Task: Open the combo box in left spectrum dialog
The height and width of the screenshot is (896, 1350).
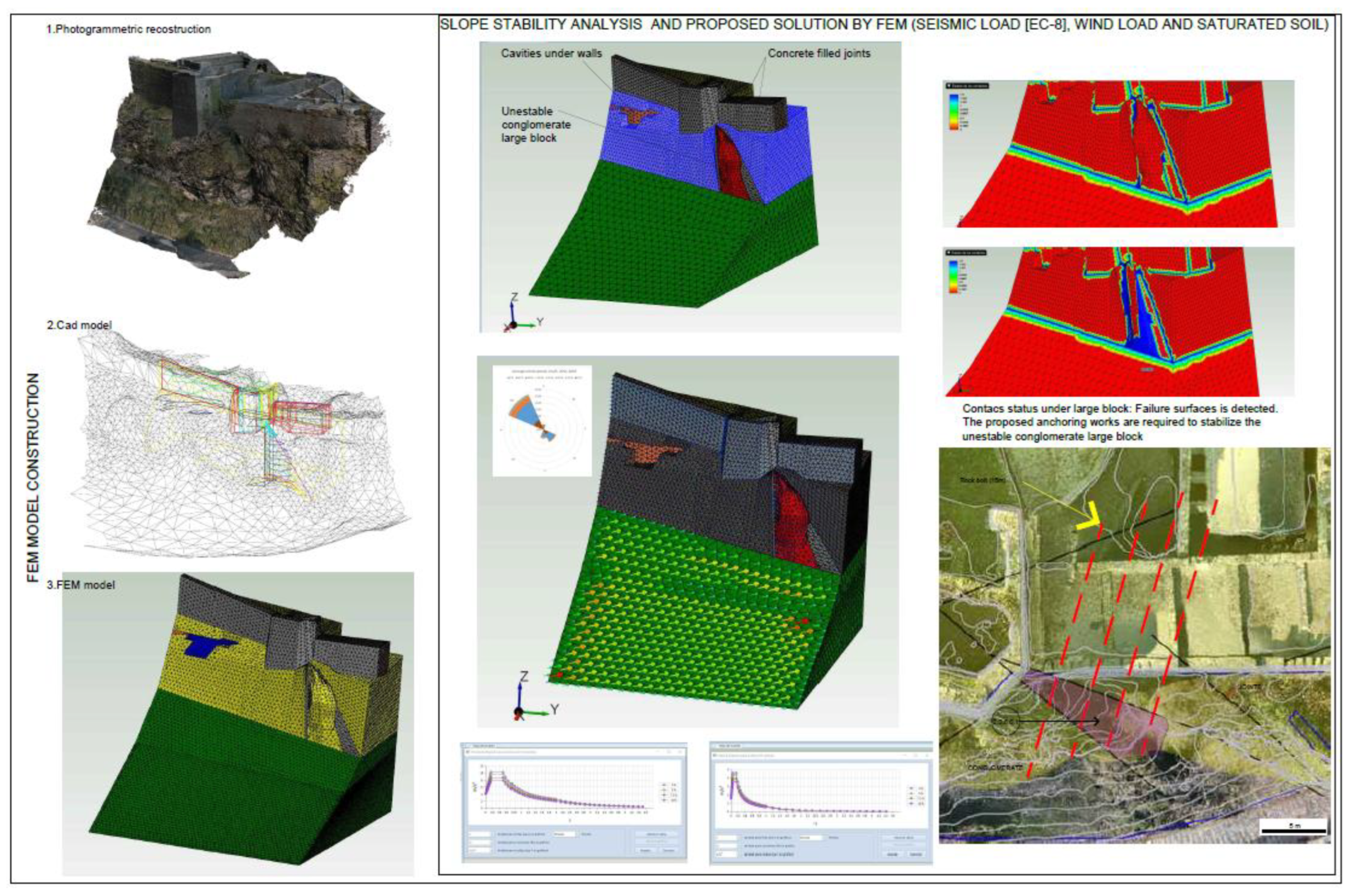Action: 565,834
